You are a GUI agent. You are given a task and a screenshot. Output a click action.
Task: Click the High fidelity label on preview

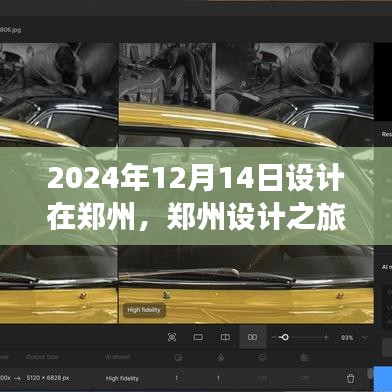pos(144,310)
